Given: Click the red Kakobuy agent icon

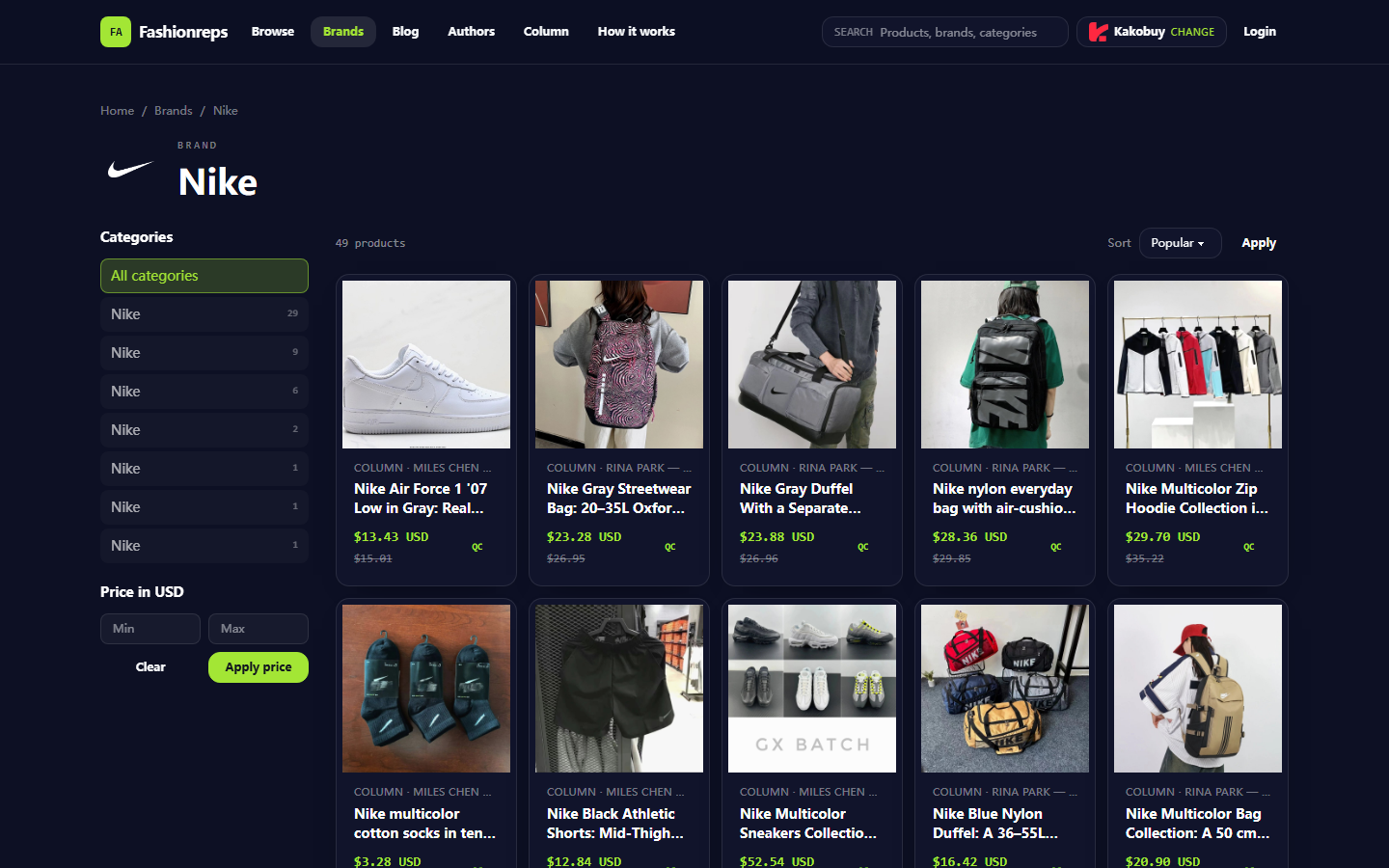Looking at the screenshot, I should tap(1098, 32).
